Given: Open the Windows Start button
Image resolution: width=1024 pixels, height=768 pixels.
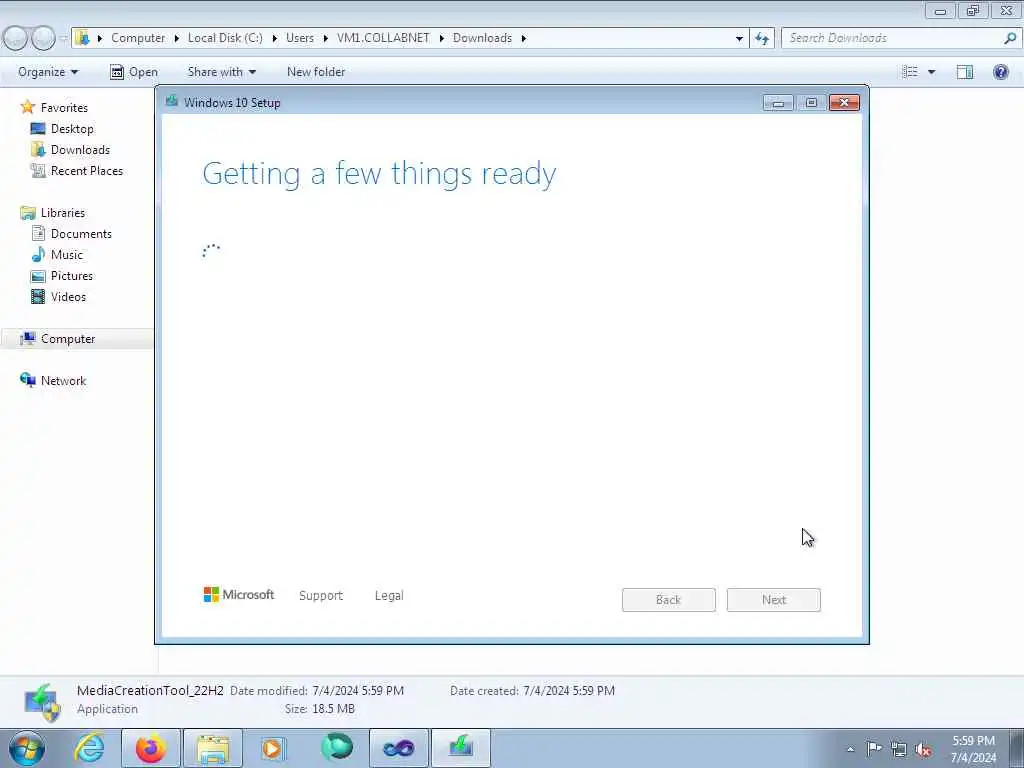Looking at the screenshot, I should tap(27, 748).
